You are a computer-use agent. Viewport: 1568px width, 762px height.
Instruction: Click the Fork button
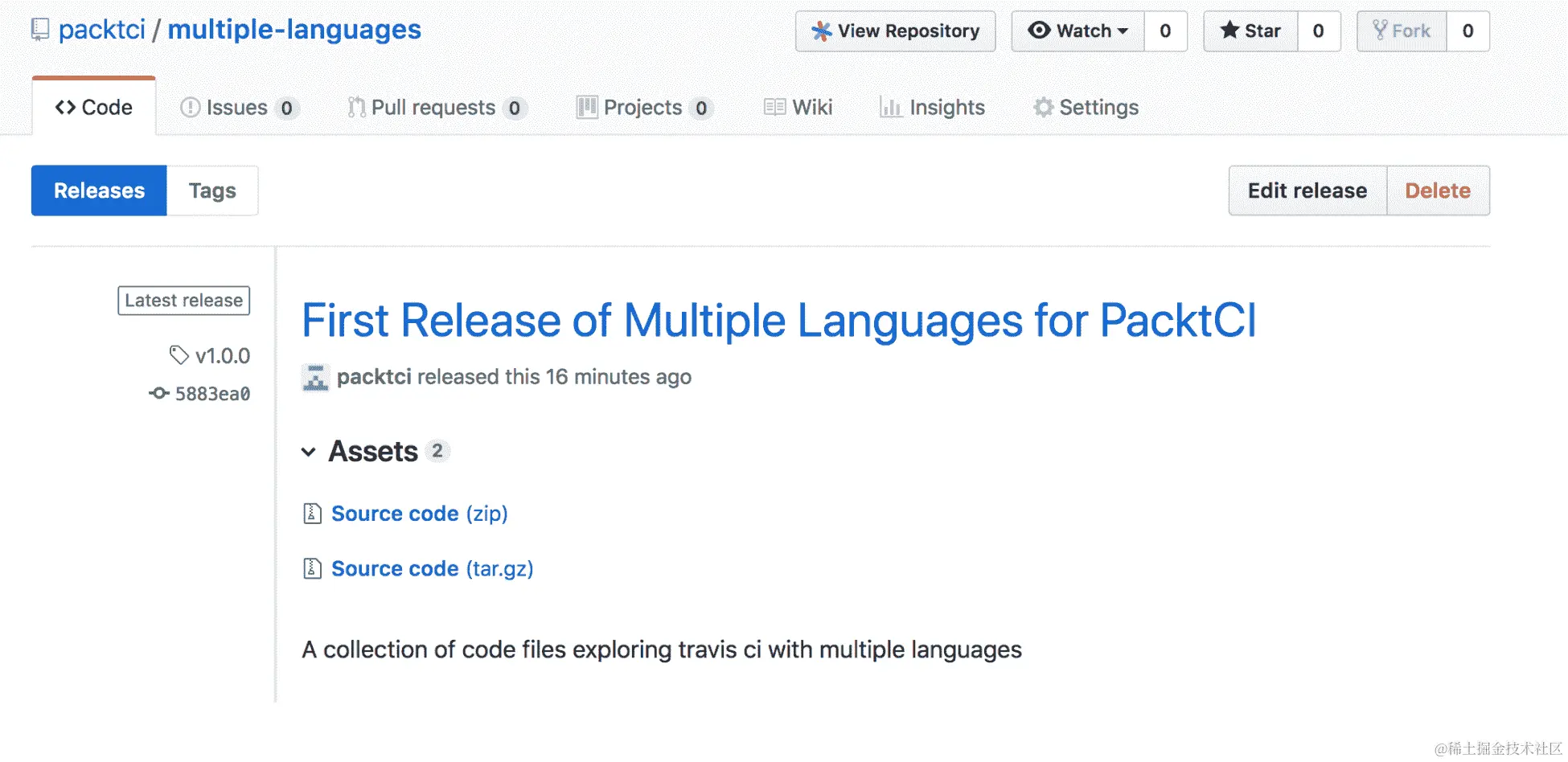pos(1402,31)
